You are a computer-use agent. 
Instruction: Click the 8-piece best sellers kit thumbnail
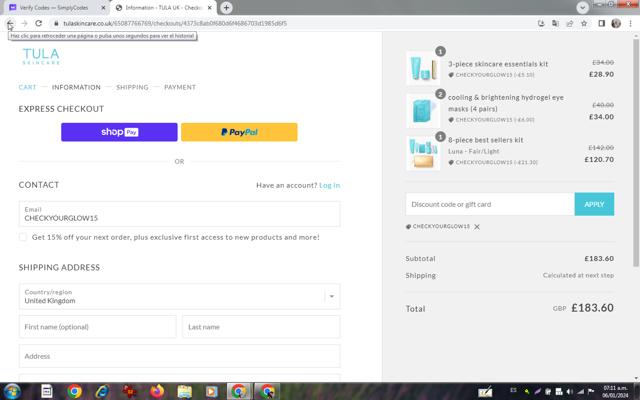pos(423,153)
